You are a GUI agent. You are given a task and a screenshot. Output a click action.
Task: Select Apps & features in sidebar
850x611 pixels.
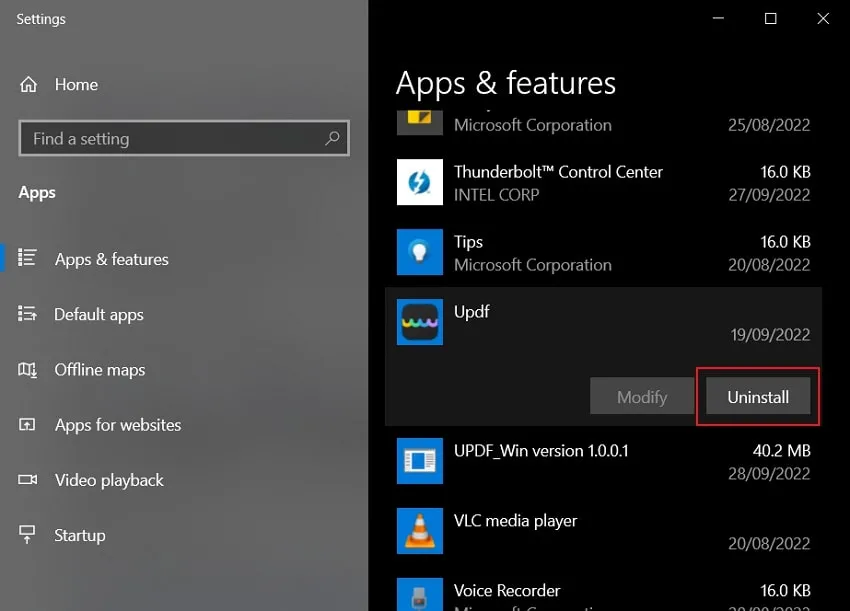click(112, 259)
